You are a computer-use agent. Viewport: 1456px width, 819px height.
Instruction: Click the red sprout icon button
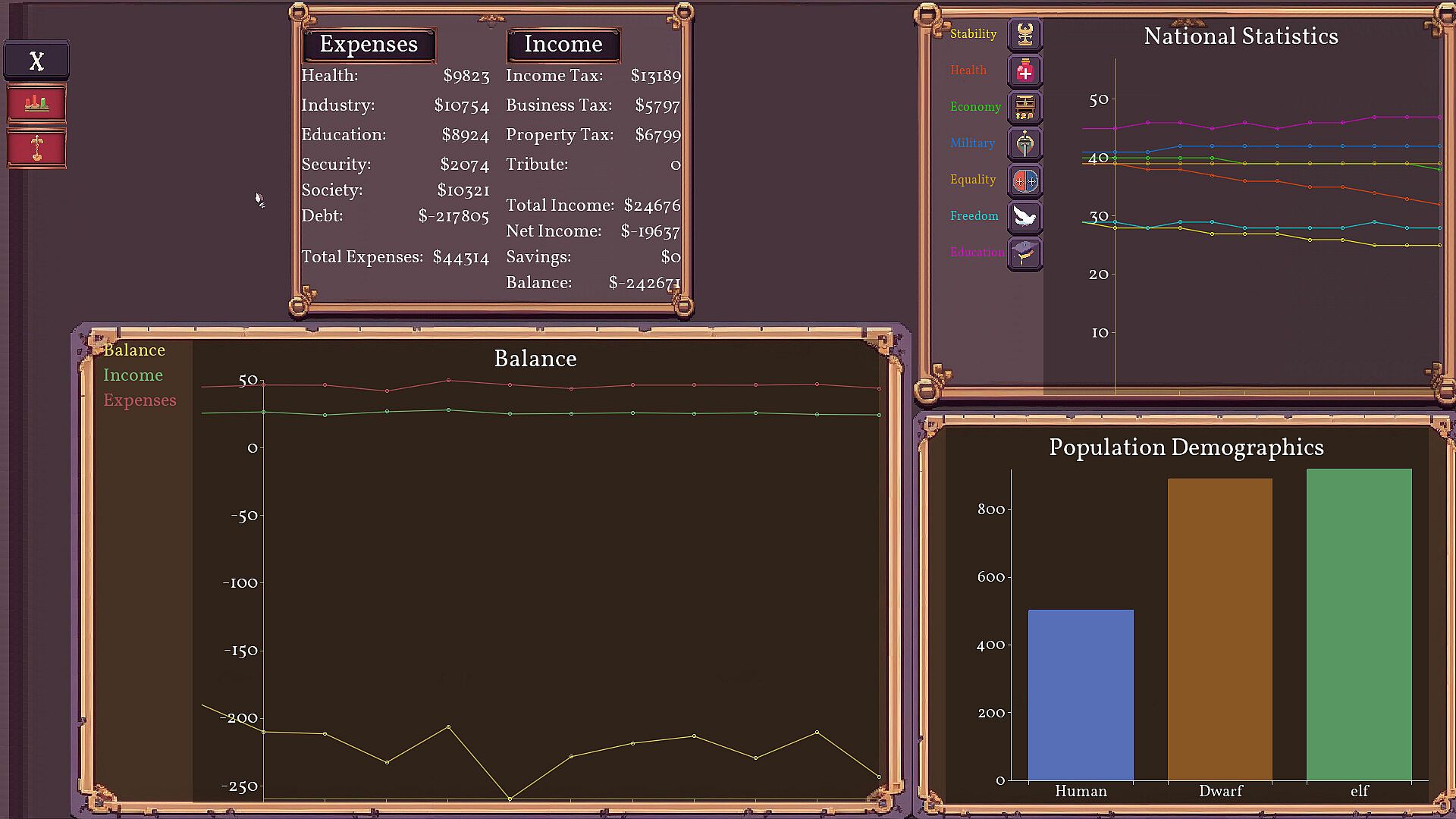click(36, 147)
